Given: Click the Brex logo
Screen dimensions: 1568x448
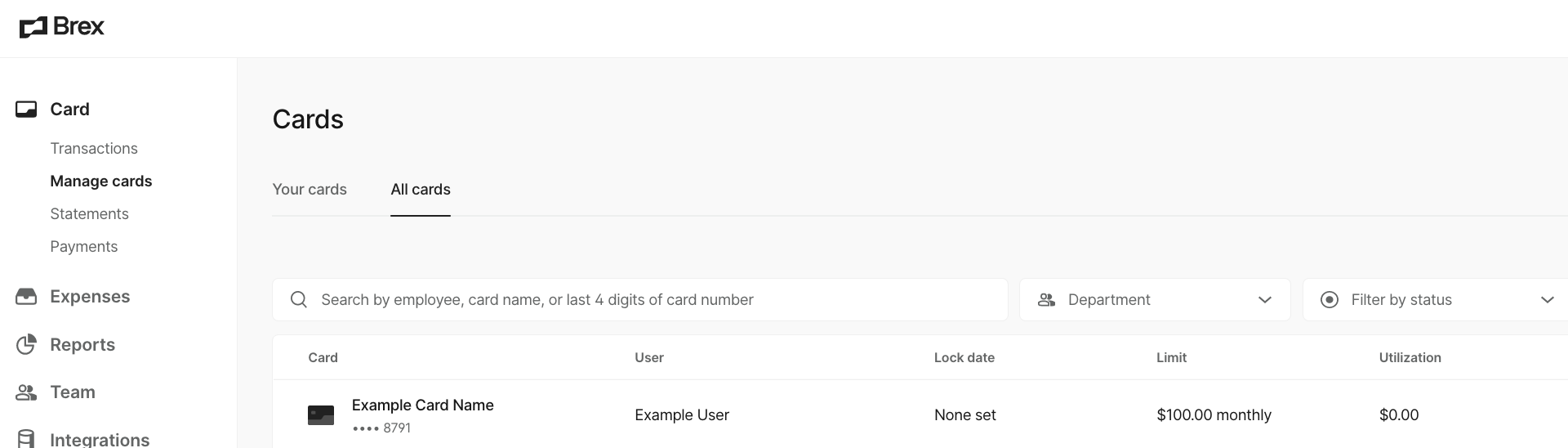Looking at the screenshot, I should pyautogui.click(x=62, y=27).
